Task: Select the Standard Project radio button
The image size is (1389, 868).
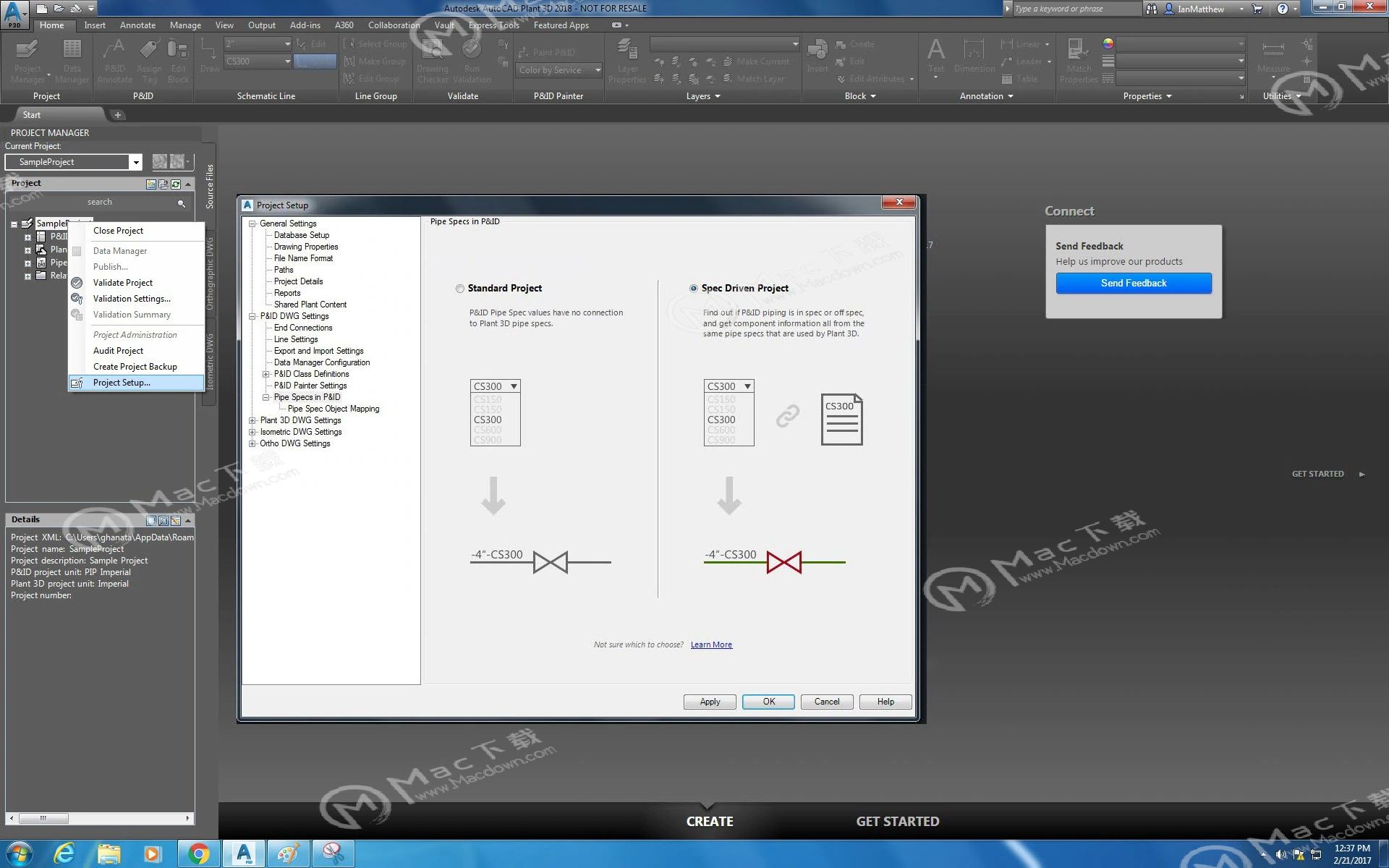Action: point(460,289)
